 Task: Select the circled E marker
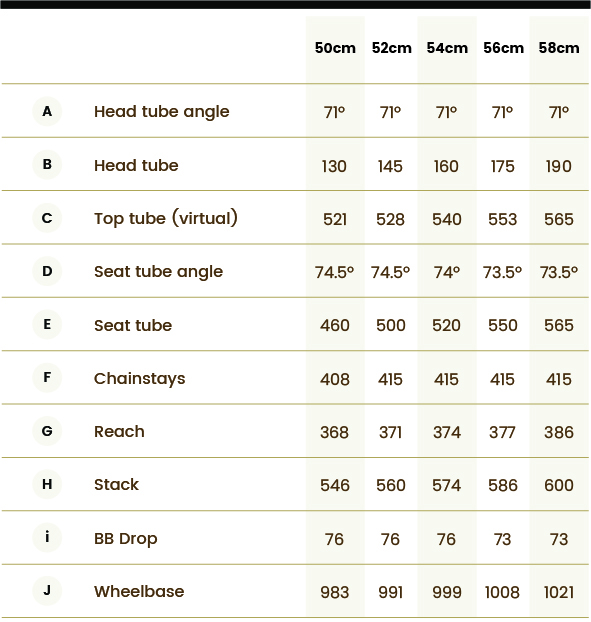(x=47, y=324)
